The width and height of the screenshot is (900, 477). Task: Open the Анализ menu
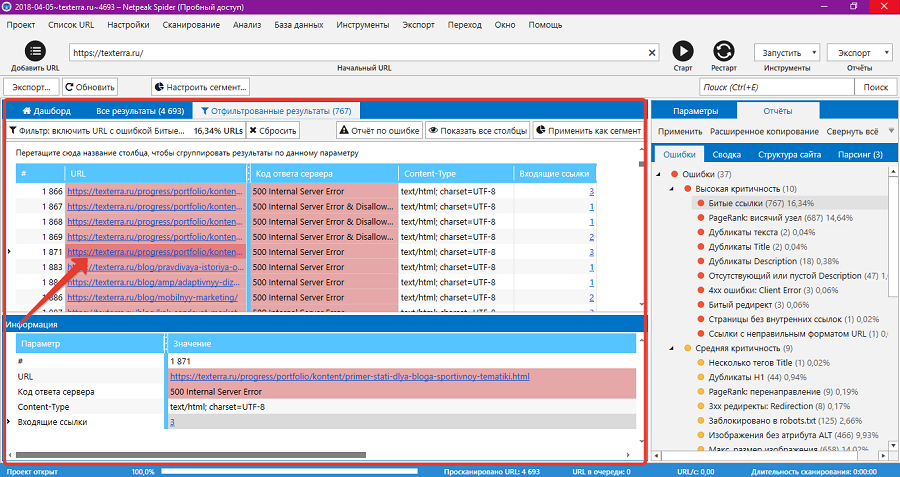coord(247,25)
